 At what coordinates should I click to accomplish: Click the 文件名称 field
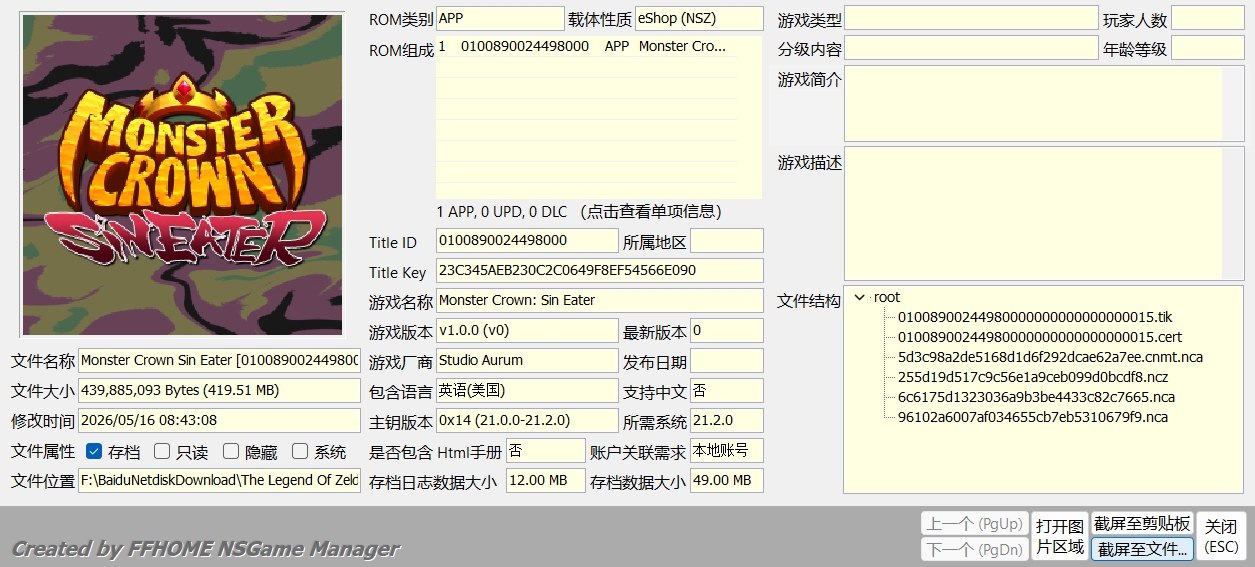[219, 361]
